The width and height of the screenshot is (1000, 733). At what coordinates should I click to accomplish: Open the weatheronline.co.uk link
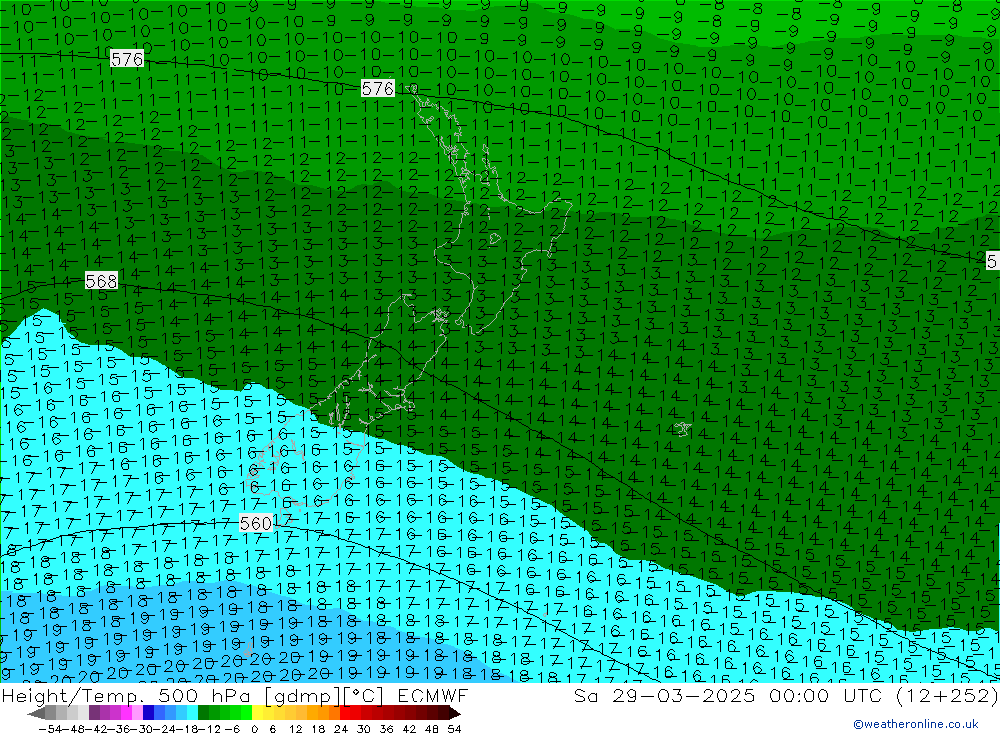click(916, 724)
